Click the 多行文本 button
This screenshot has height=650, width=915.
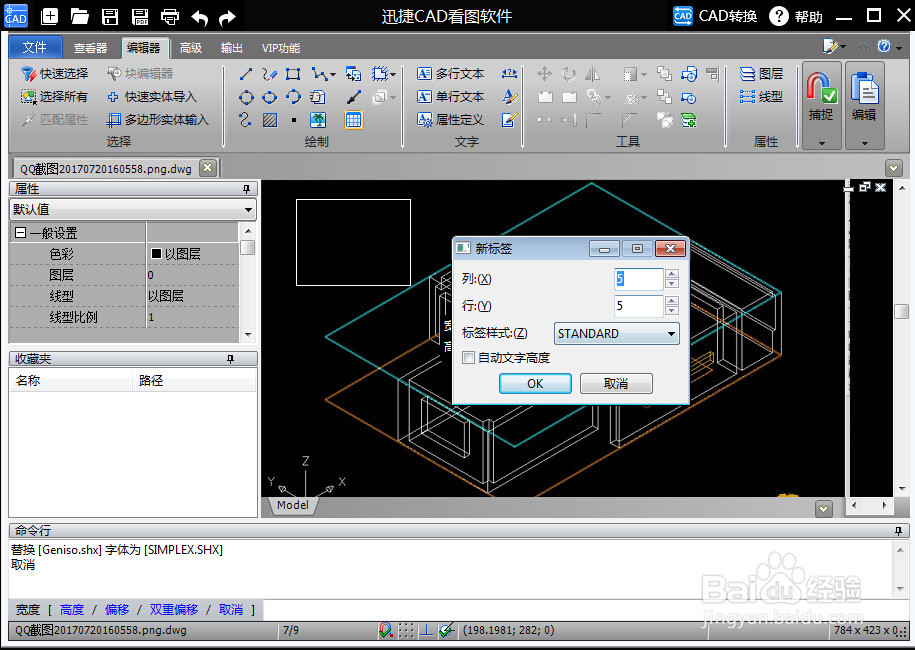450,74
